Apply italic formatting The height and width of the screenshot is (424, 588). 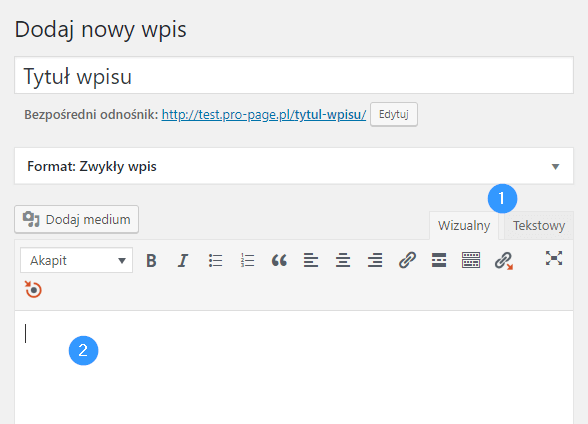(x=183, y=260)
